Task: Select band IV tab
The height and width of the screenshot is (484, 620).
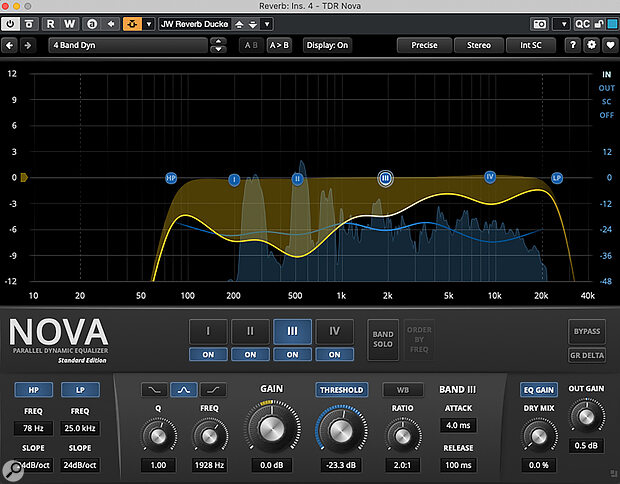Action: point(335,331)
